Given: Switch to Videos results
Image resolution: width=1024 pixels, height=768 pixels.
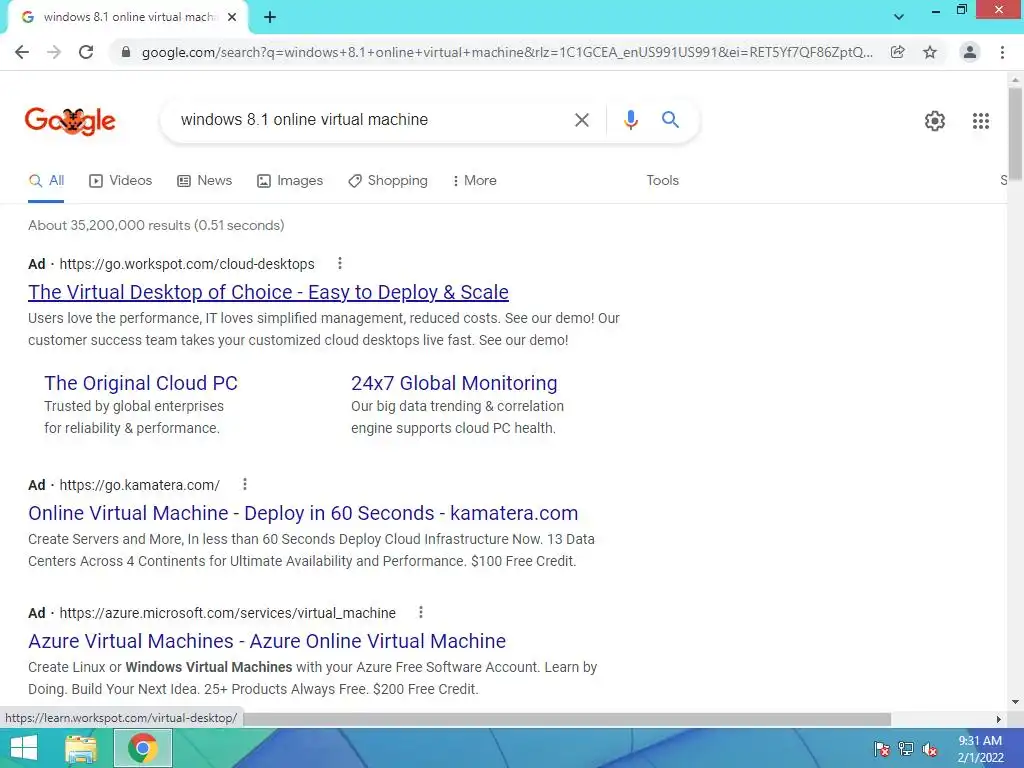Looking at the screenshot, I should [x=120, y=181].
